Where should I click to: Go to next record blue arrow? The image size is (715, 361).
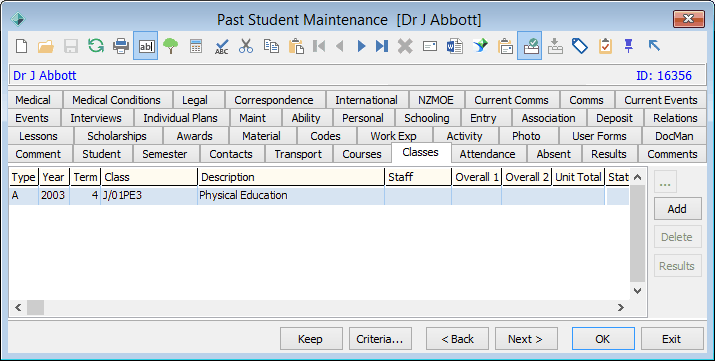tap(362, 46)
